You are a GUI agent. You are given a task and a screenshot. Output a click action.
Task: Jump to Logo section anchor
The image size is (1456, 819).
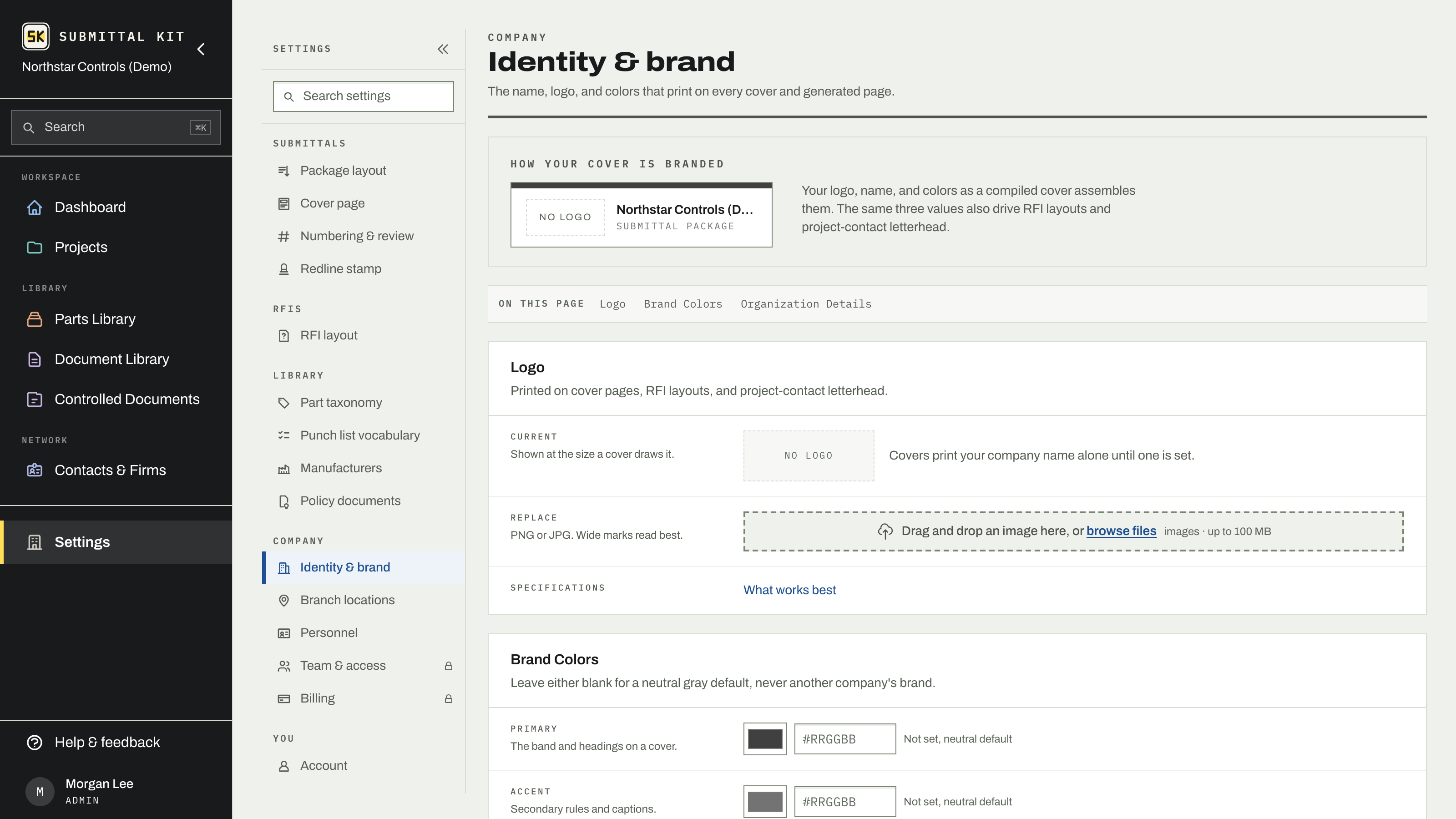(x=613, y=304)
